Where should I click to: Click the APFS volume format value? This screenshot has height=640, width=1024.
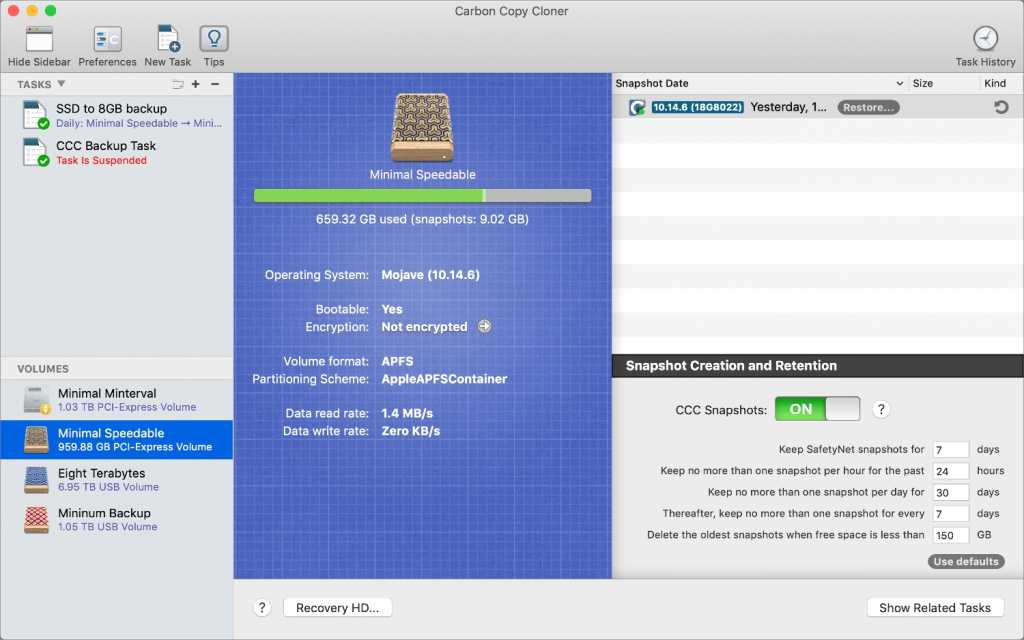pos(397,361)
